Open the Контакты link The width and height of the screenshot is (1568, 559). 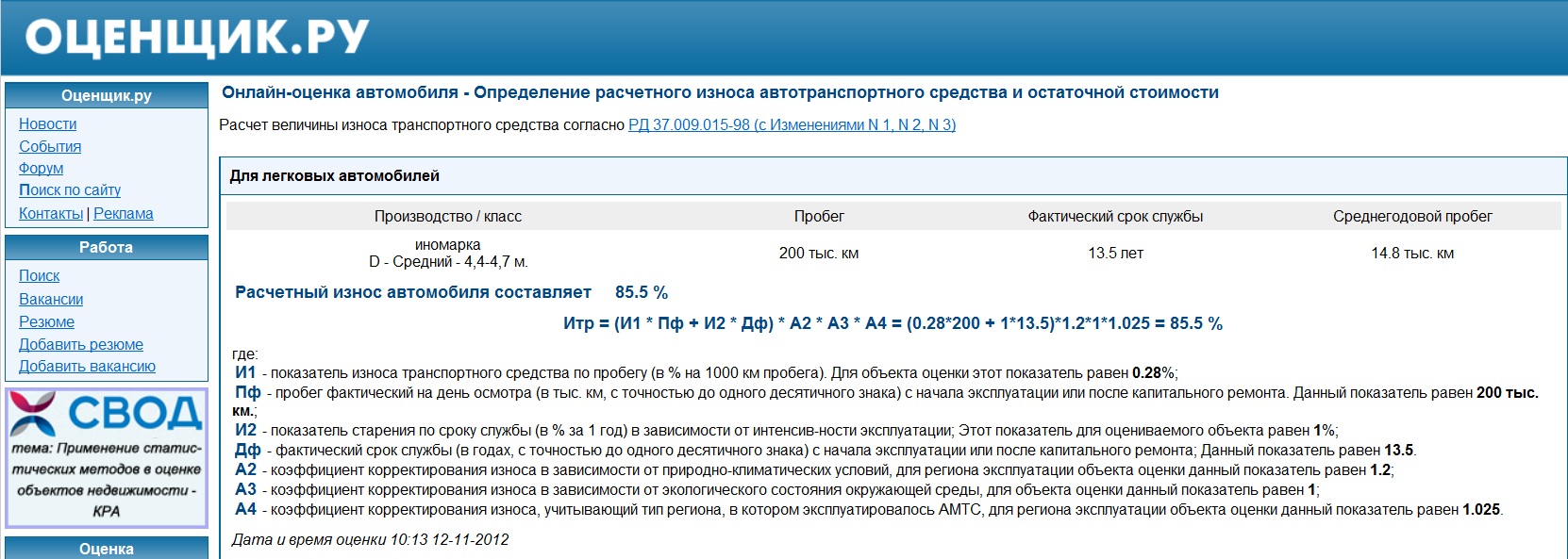(x=51, y=214)
